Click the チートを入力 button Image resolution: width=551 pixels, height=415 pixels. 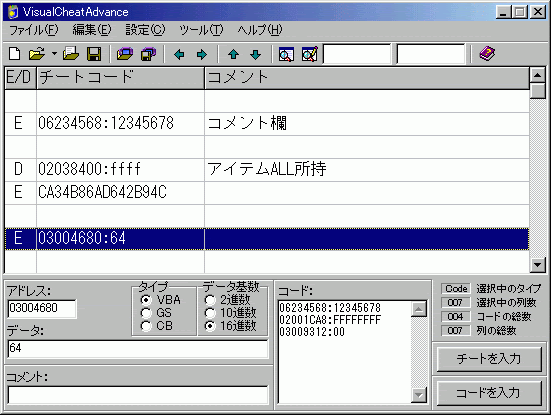pos(489,359)
